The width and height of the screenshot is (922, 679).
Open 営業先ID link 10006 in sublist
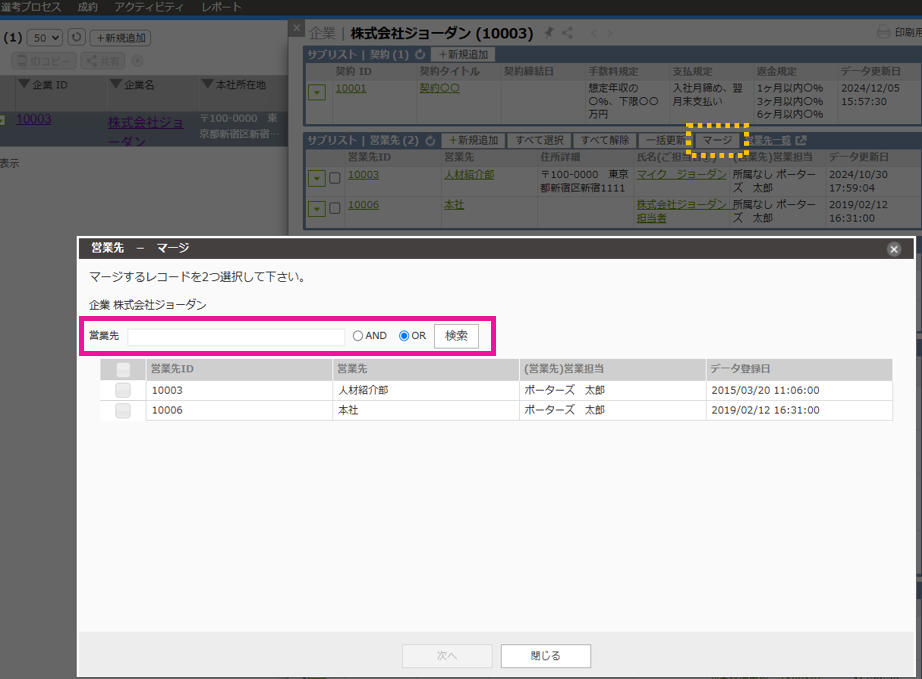pos(363,205)
